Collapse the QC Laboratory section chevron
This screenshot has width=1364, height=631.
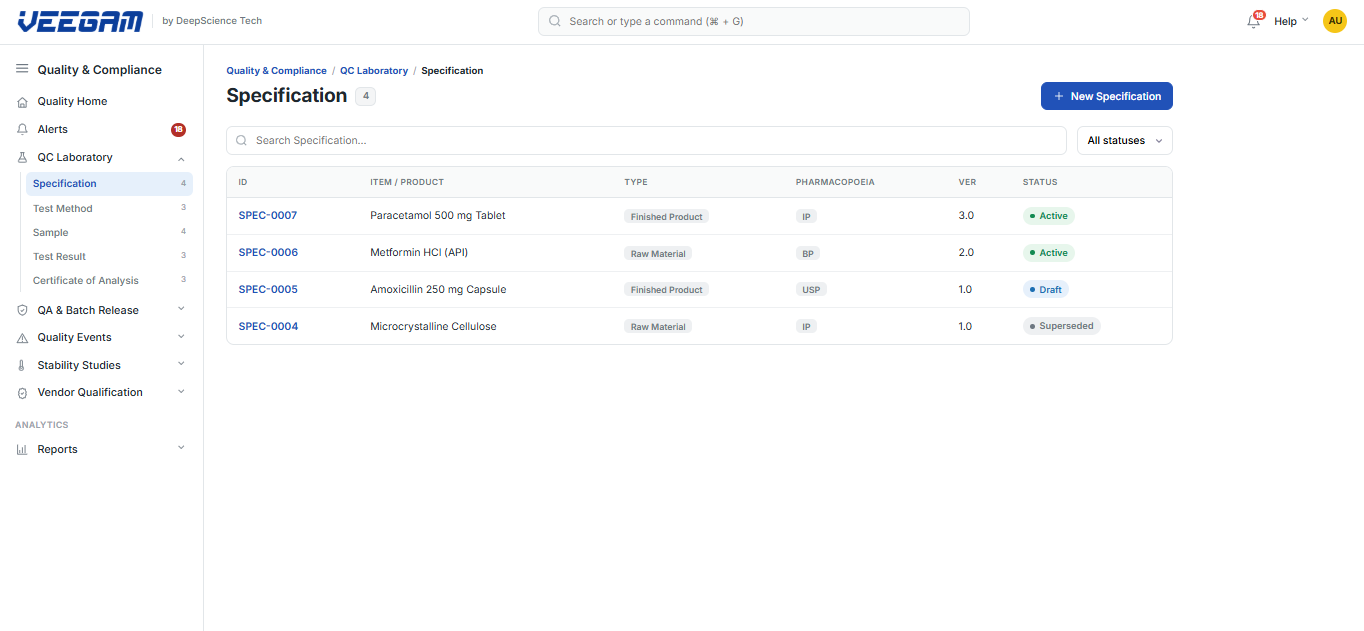(x=181, y=158)
